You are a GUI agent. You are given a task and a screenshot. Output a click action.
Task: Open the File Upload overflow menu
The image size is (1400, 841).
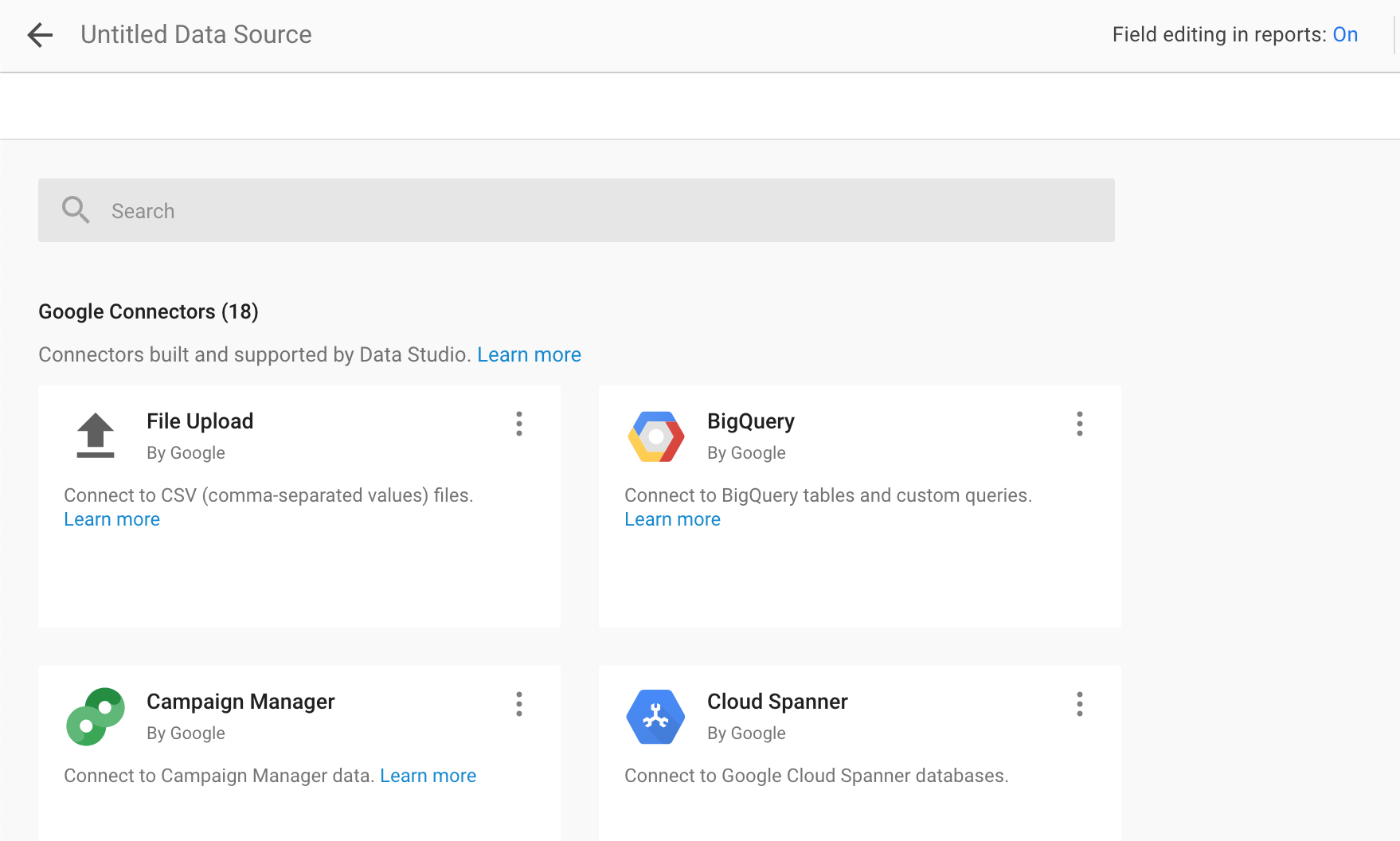pyautogui.click(x=518, y=424)
